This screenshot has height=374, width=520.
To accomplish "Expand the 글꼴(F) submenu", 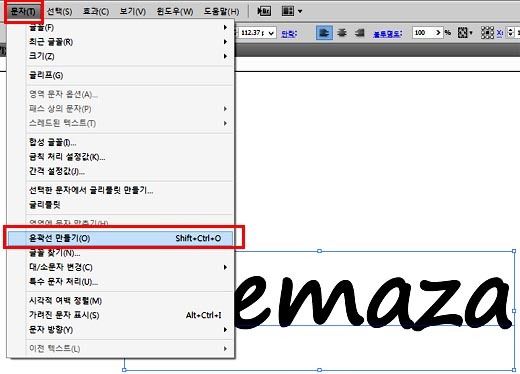I will pyautogui.click(x=130, y=27).
